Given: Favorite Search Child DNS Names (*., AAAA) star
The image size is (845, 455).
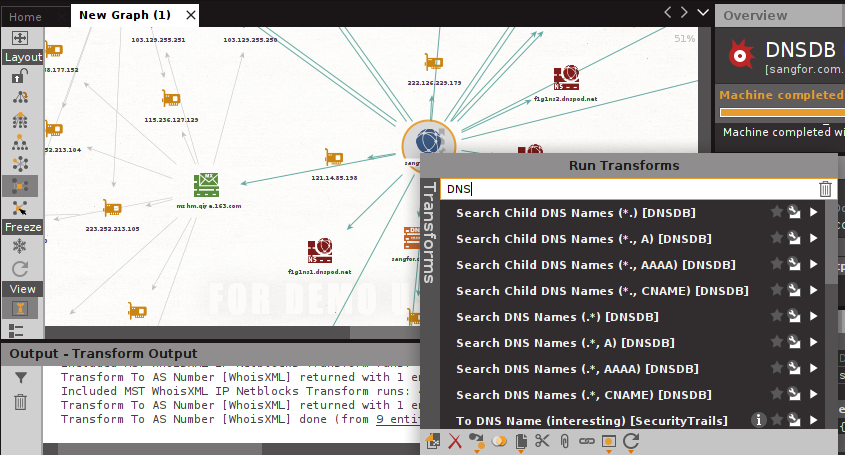Looking at the screenshot, I should (777, 264).
